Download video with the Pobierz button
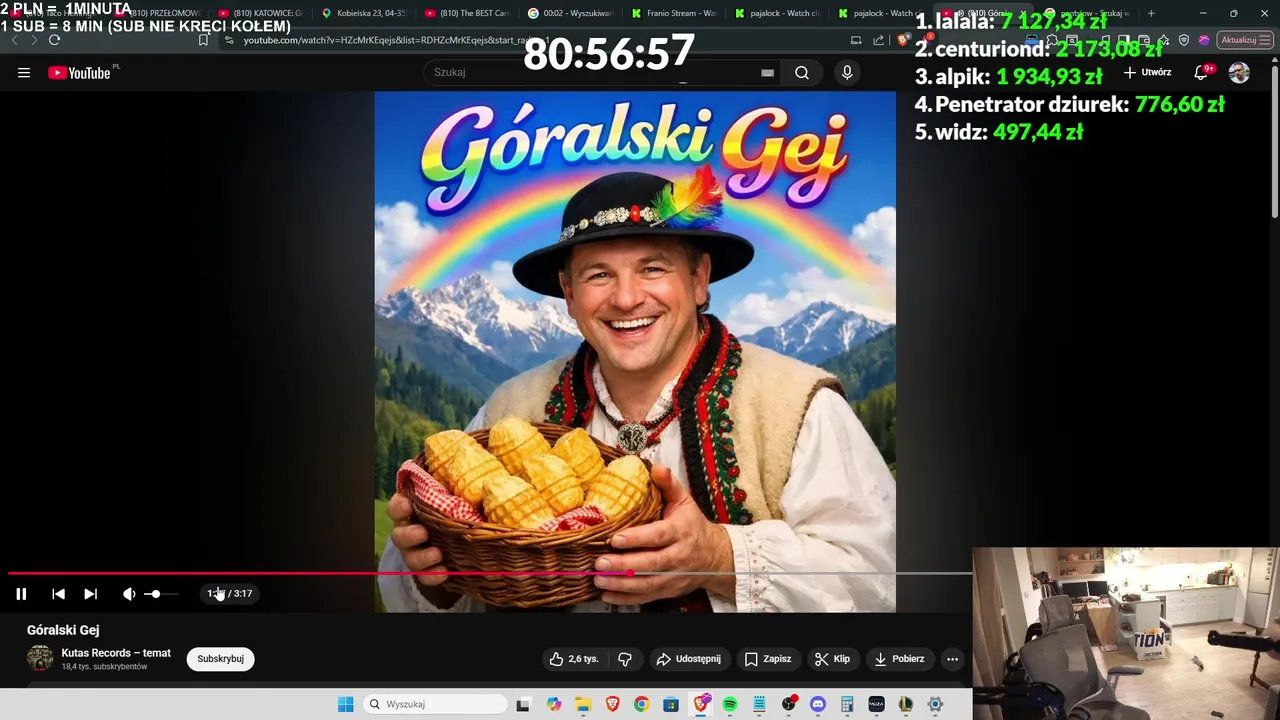1280x720 pixels. pos(899,659)
